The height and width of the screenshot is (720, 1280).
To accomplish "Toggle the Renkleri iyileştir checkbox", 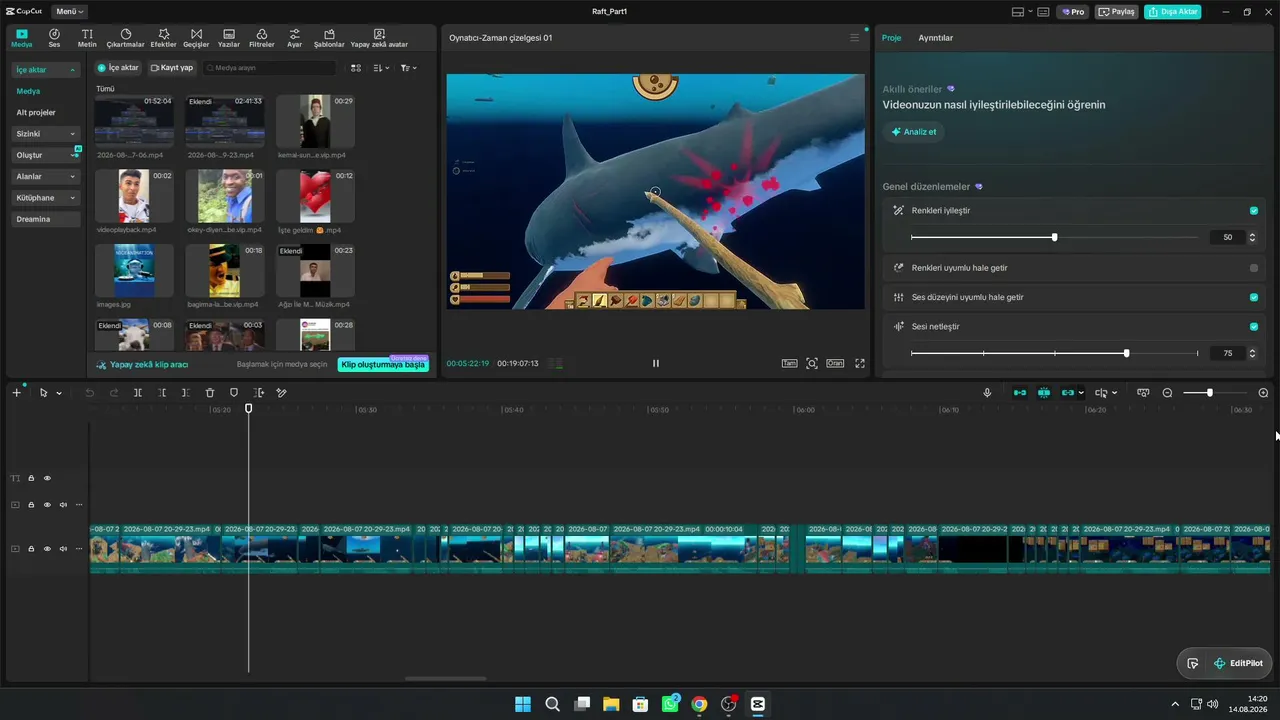I will pos(1254,211).
